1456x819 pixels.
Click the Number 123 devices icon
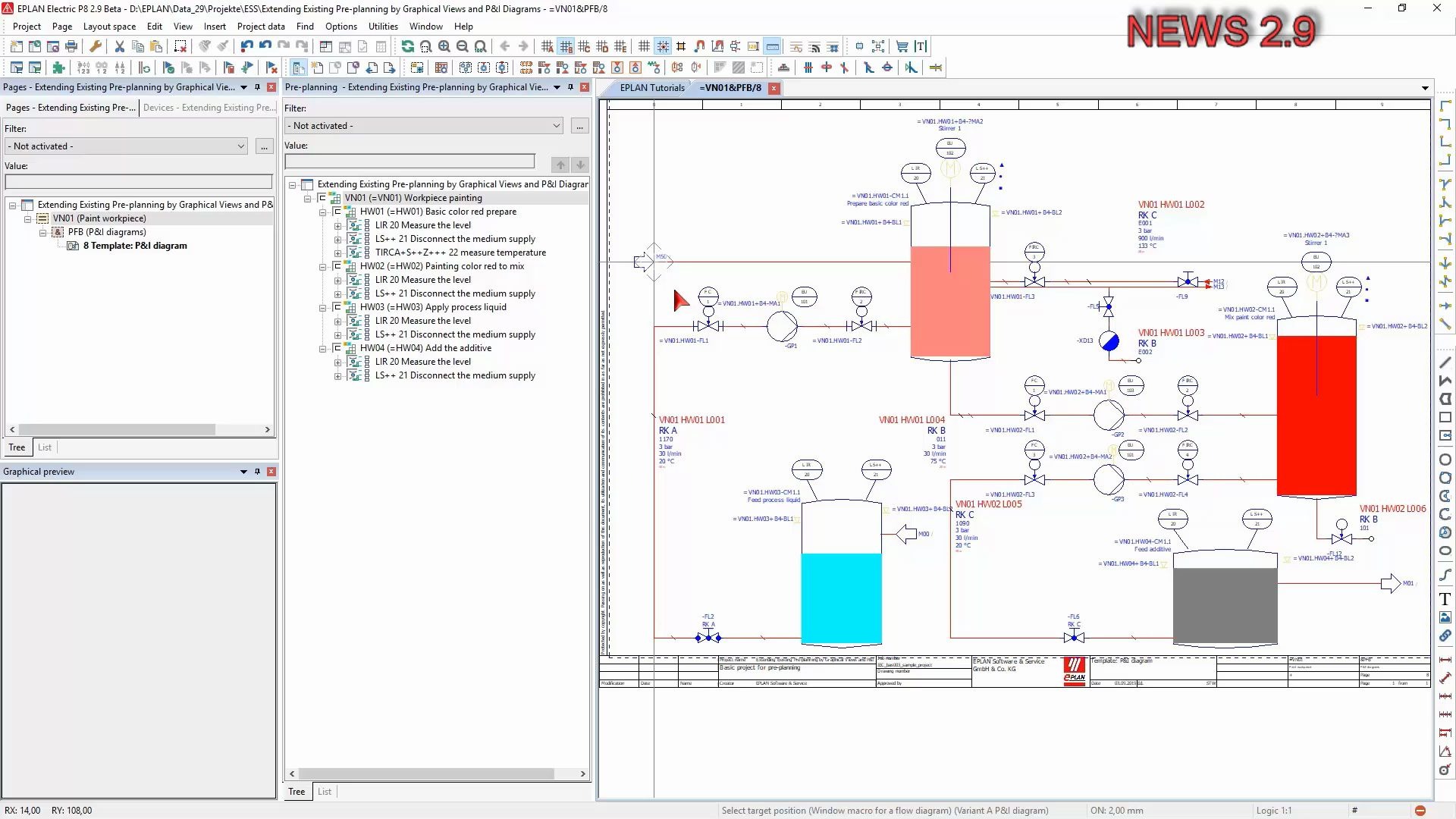click(83, 67)
